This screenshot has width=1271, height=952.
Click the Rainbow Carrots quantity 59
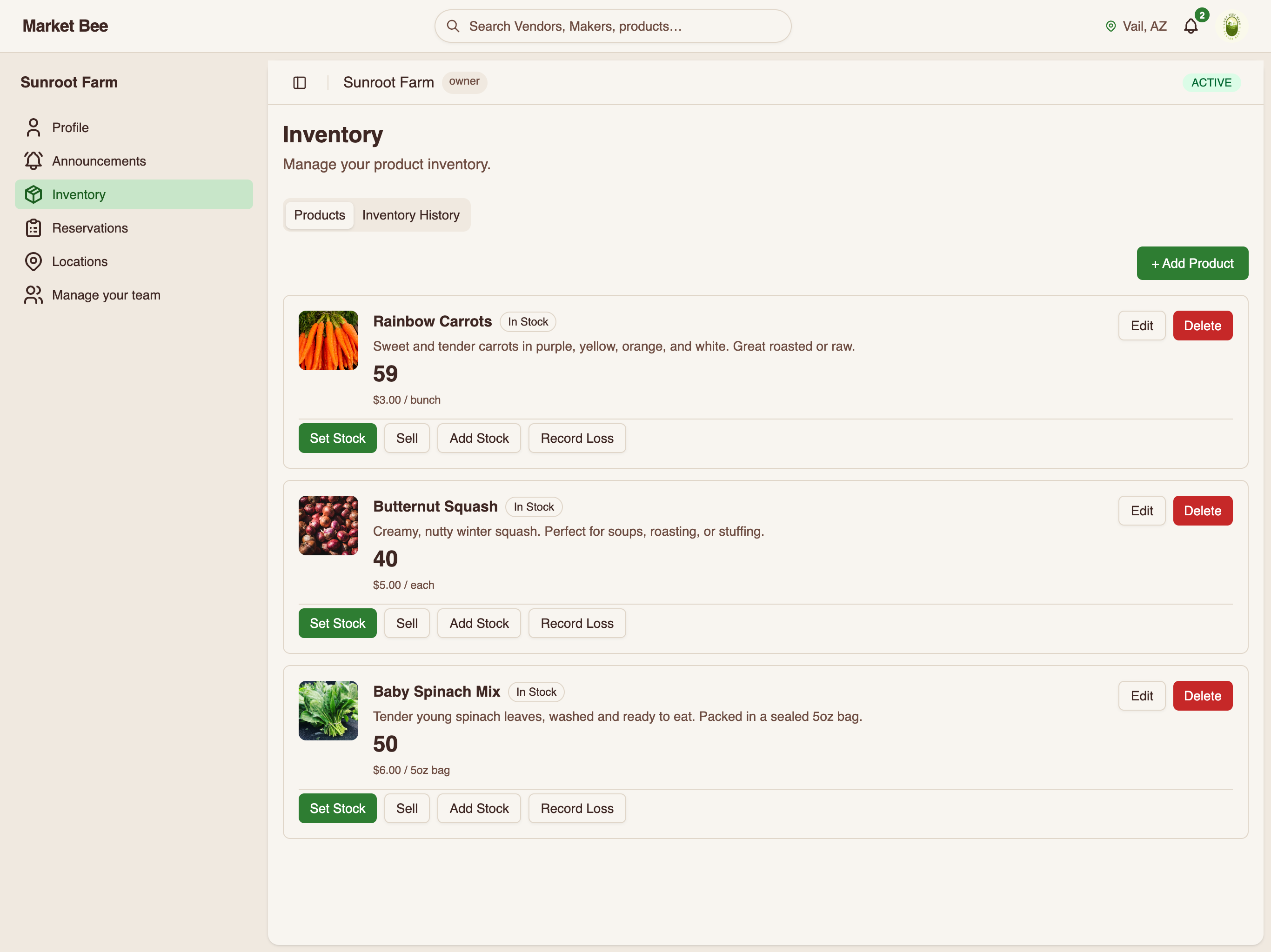pyautogui.click(x=385, y=373)
